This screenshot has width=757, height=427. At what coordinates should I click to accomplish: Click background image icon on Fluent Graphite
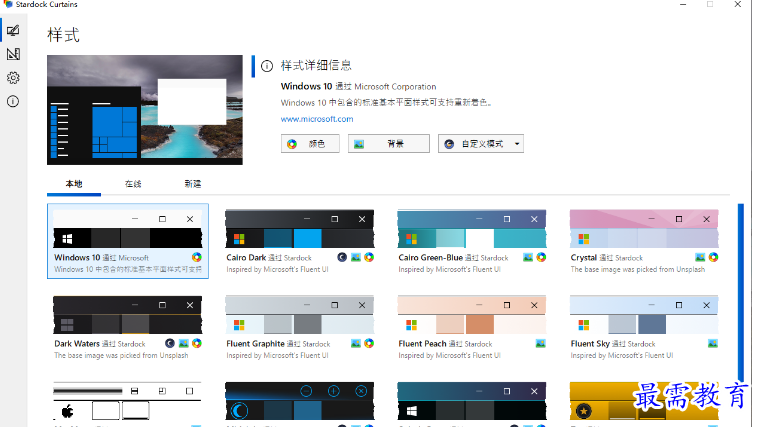point(356,343)
